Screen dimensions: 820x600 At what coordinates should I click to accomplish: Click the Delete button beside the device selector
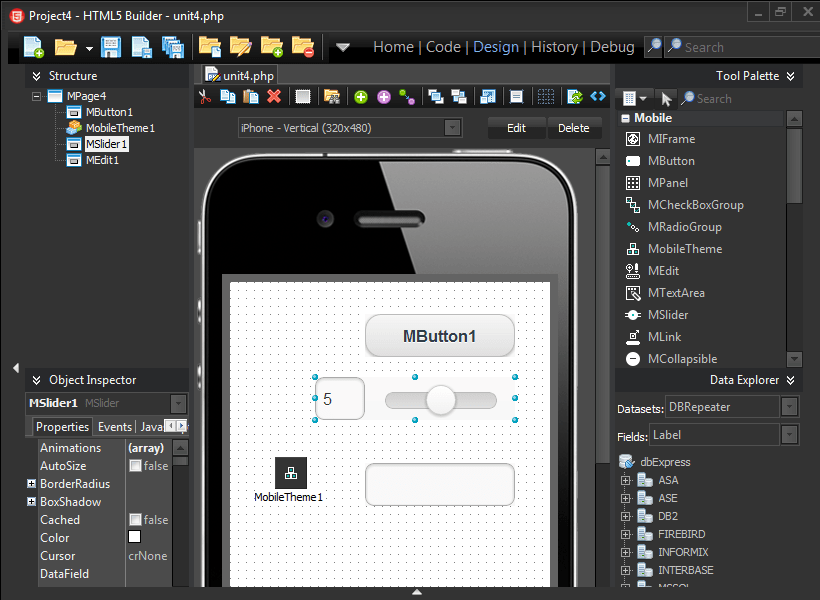coord(574,128)
